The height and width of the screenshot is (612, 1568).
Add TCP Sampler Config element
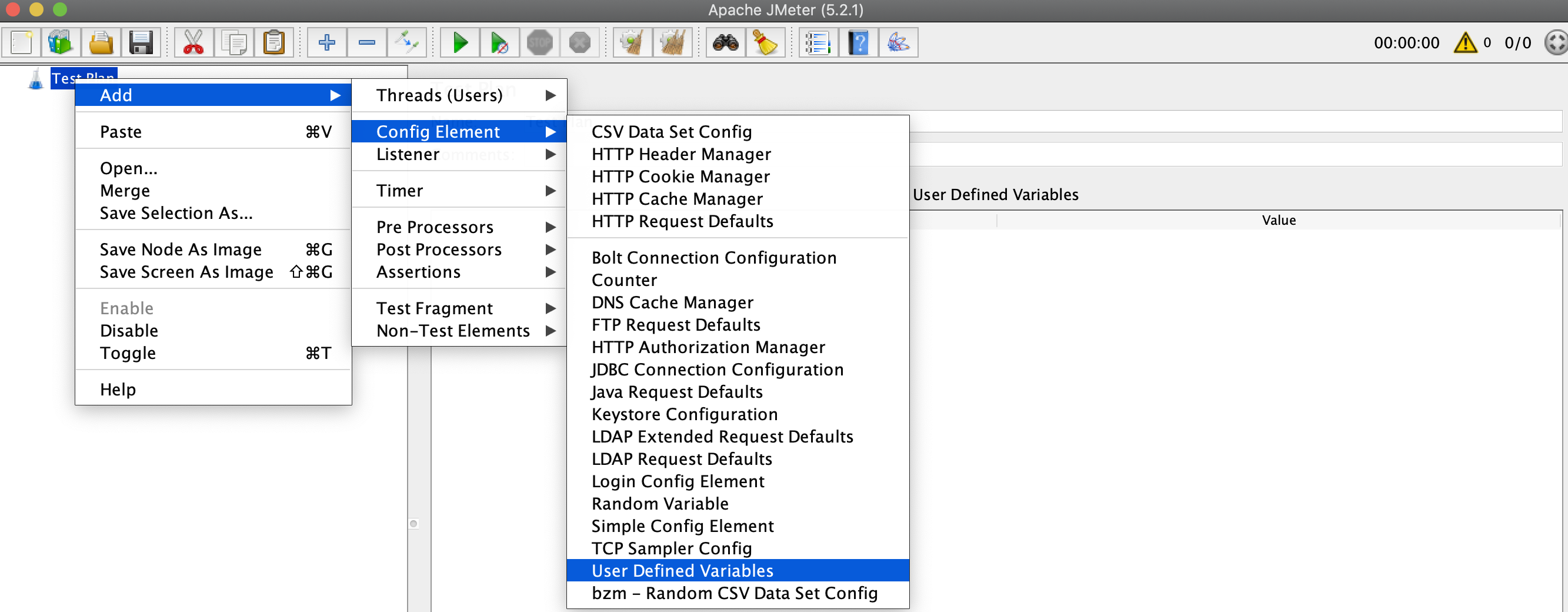(x=738, y=548)
